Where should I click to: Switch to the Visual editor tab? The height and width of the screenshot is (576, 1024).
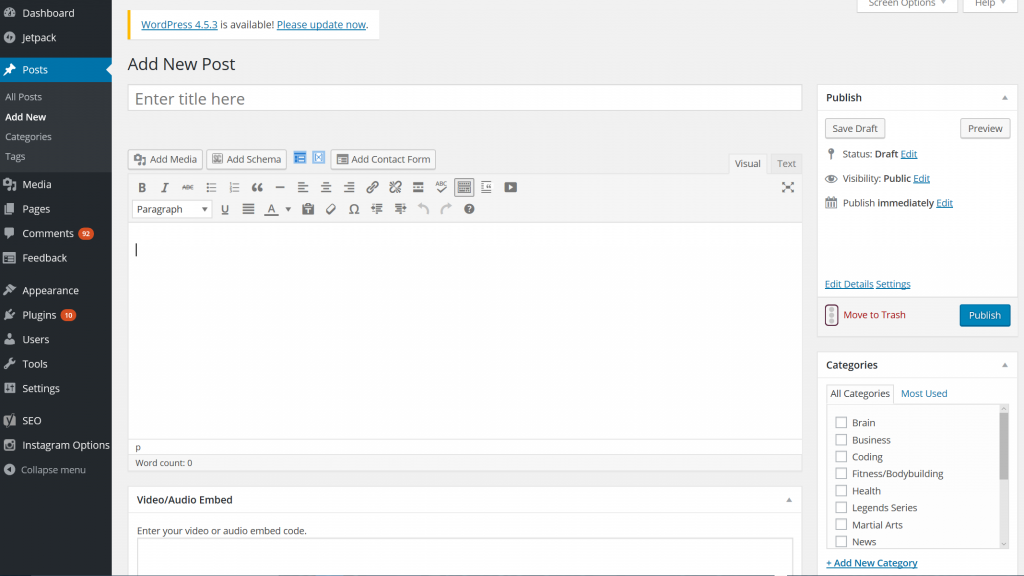(747, 163)
